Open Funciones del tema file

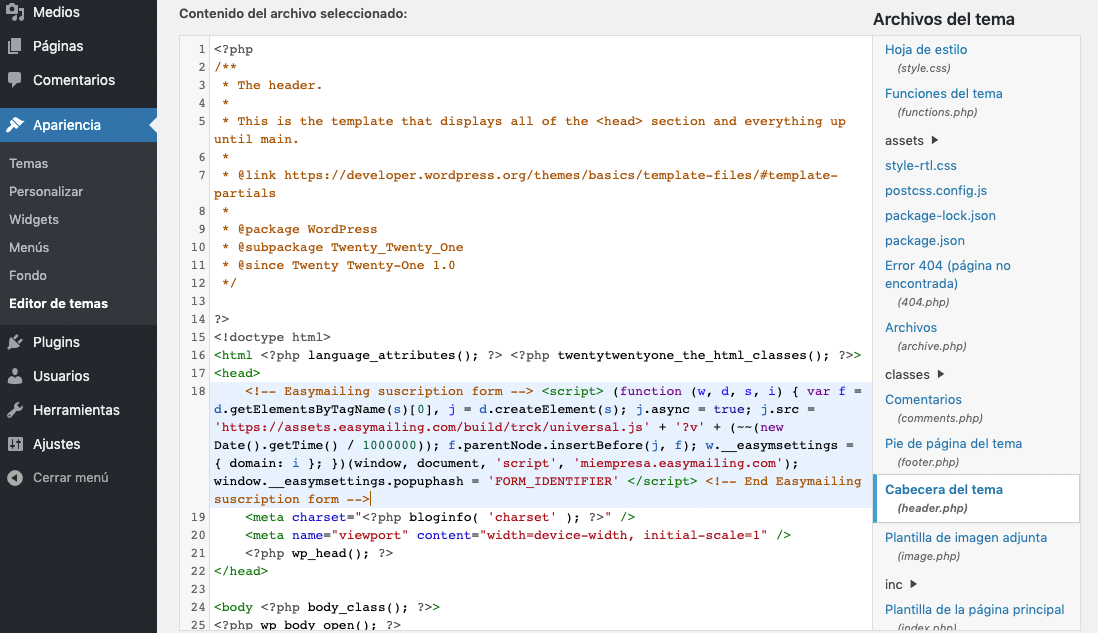[x=943, y=94]
